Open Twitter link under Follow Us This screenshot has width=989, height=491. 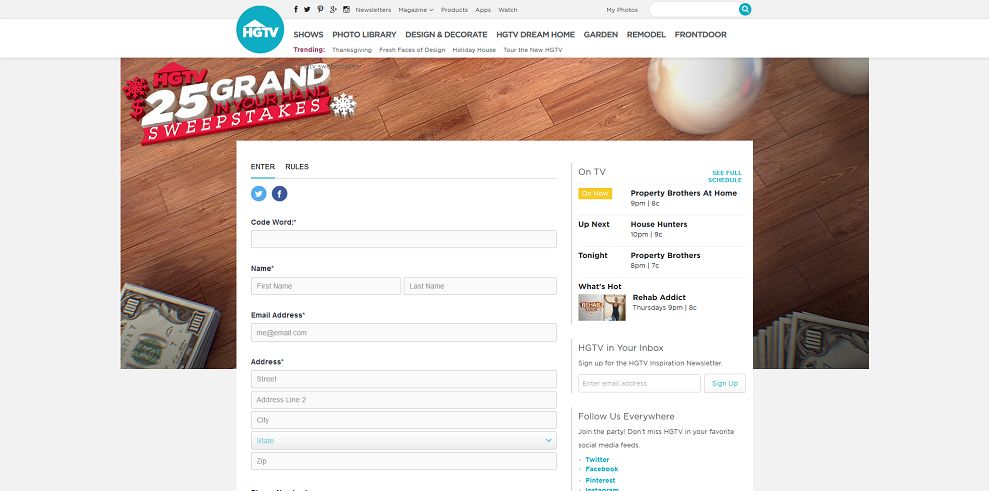coord(597,459)
